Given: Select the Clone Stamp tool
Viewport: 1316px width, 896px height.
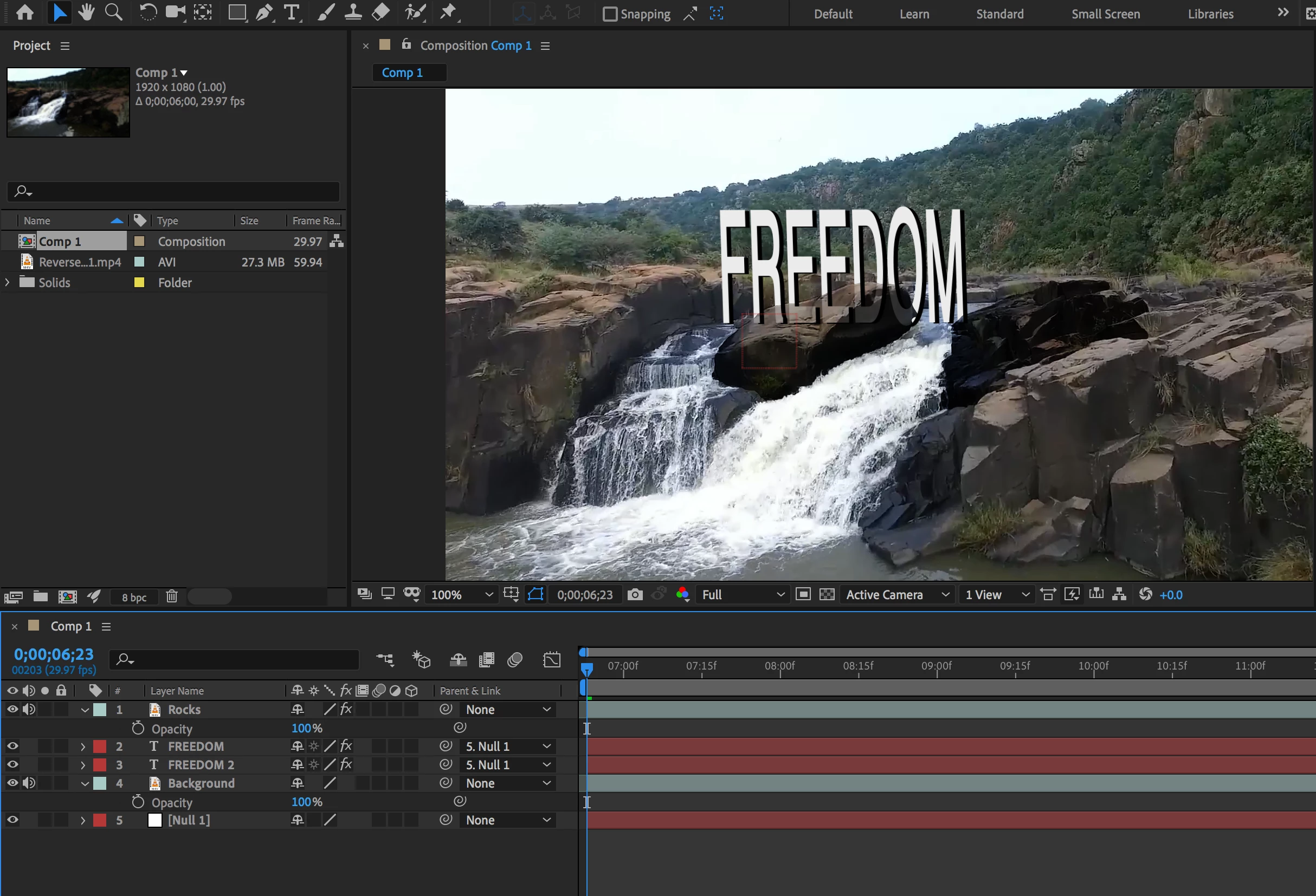Looking at the screenshot, I should [x=353, y=12].
